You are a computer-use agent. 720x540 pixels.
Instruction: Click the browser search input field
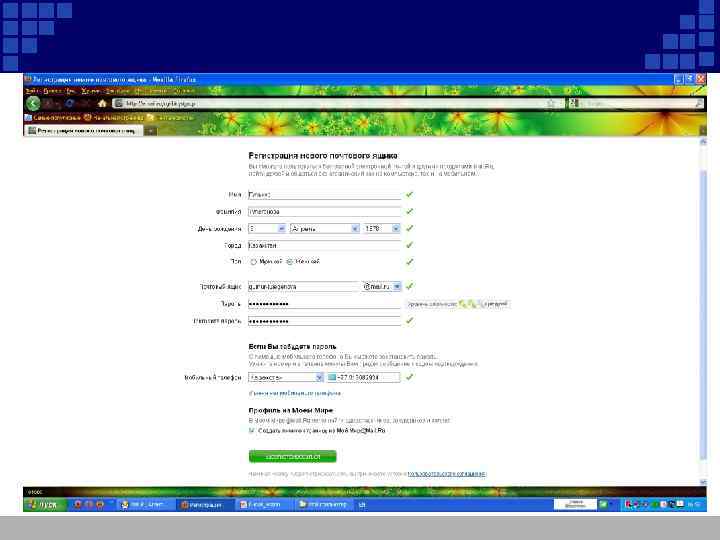pos(637,104)
